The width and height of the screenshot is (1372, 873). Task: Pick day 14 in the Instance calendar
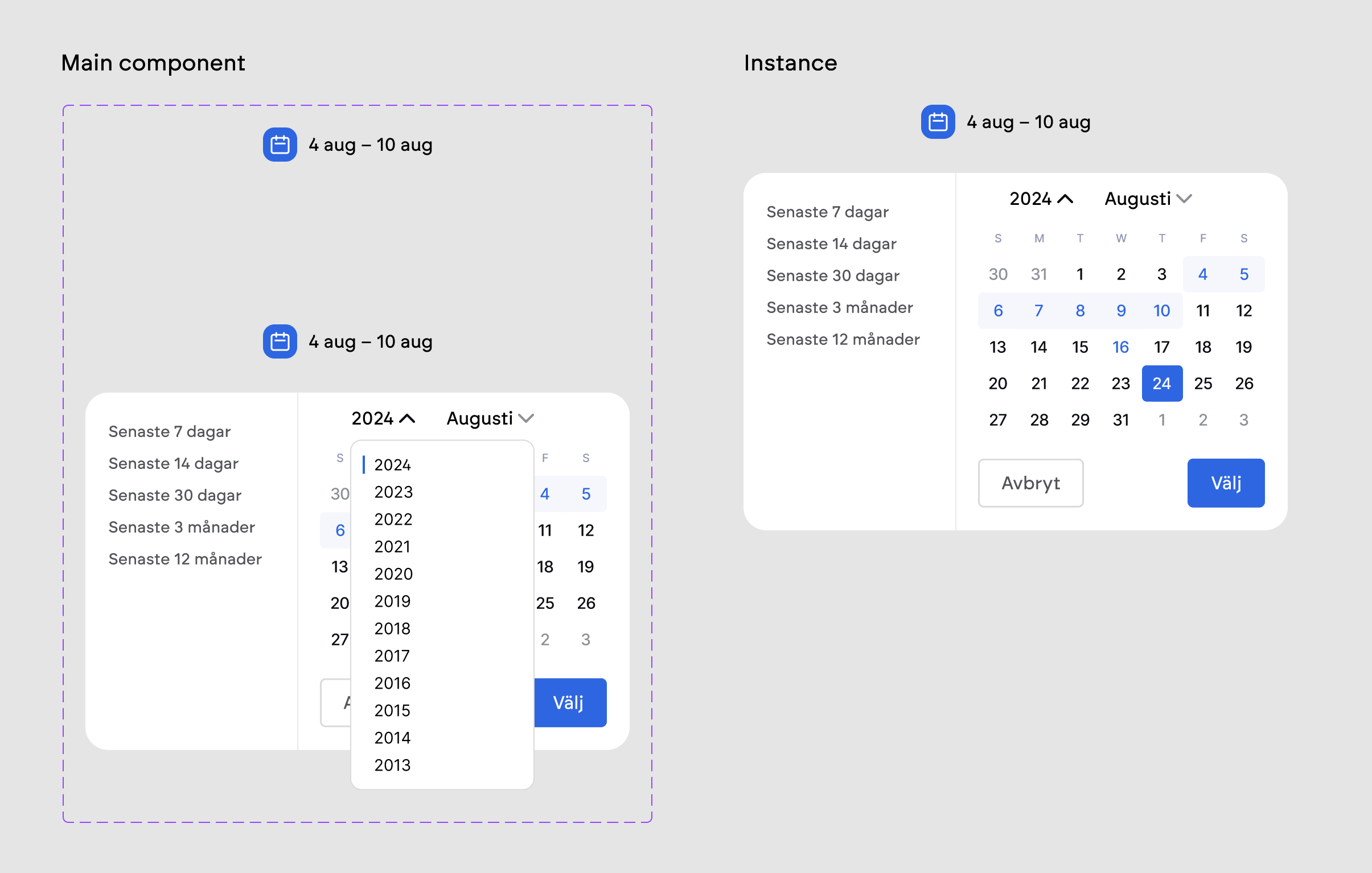[x=1039, y=347]
